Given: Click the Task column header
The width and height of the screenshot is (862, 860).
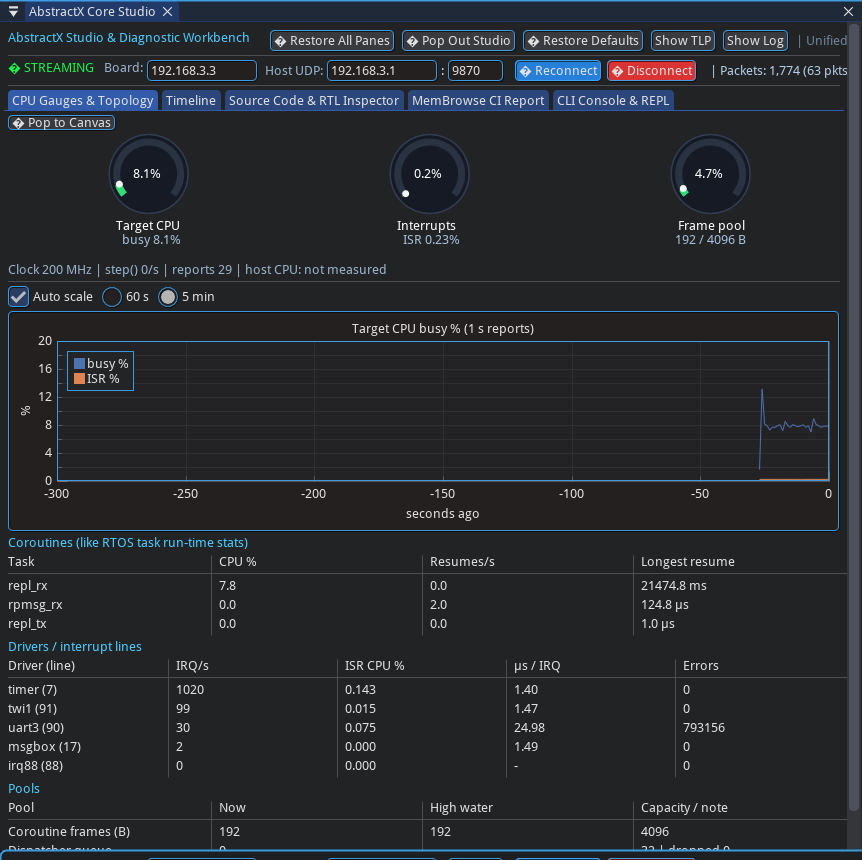Looking at the screenshot, I should click(21, 562).
